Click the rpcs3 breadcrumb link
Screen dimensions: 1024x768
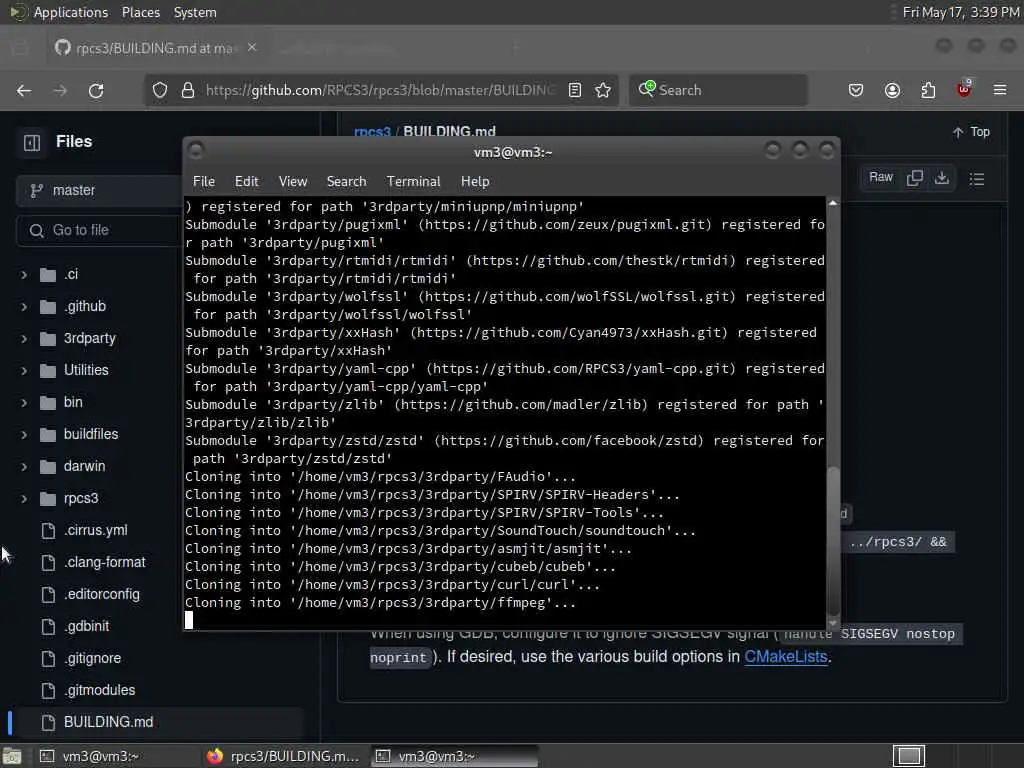pyautogui.click(x=372, y=133)
